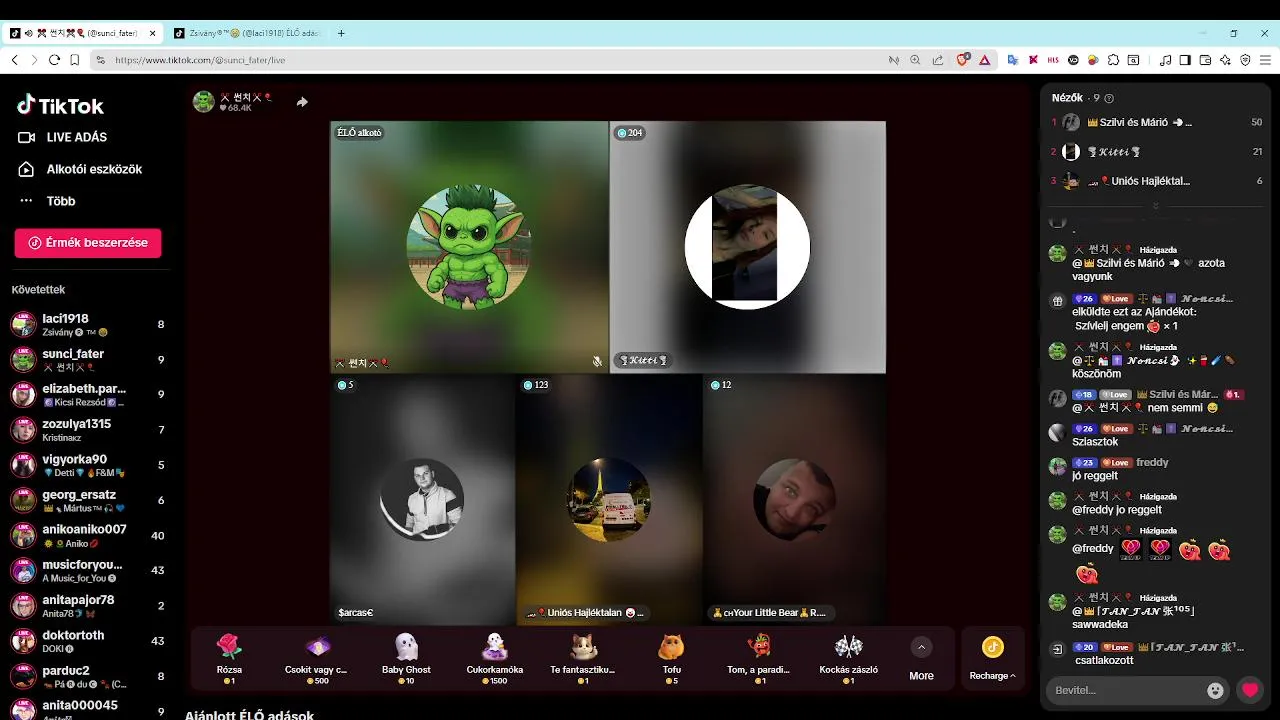Image resolution: width=1280 pixels, height=720 pixels.
Task: Select Your Little Bear guest tile
Action: point(794,500)
